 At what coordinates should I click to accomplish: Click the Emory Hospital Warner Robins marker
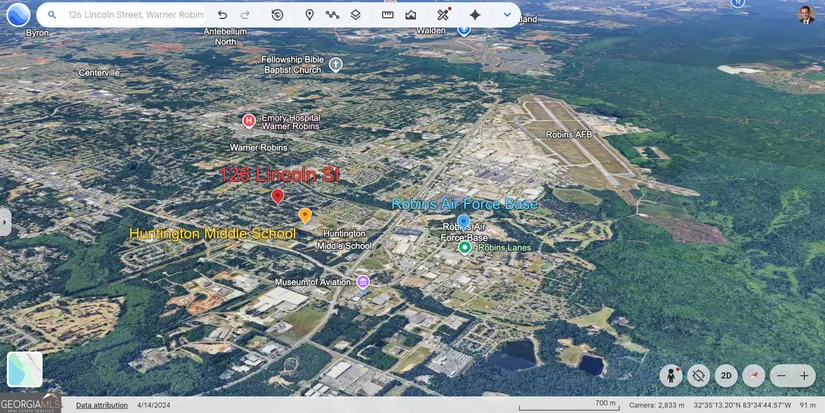point(249,121)
